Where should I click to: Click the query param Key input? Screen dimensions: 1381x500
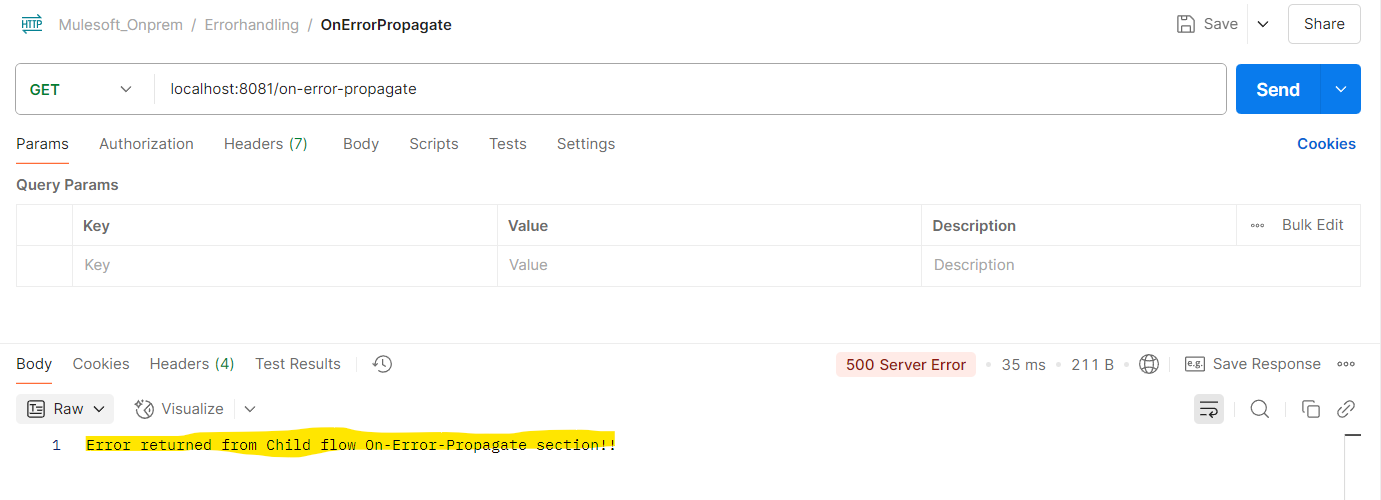pyautogui.click(x=285, y=265)
